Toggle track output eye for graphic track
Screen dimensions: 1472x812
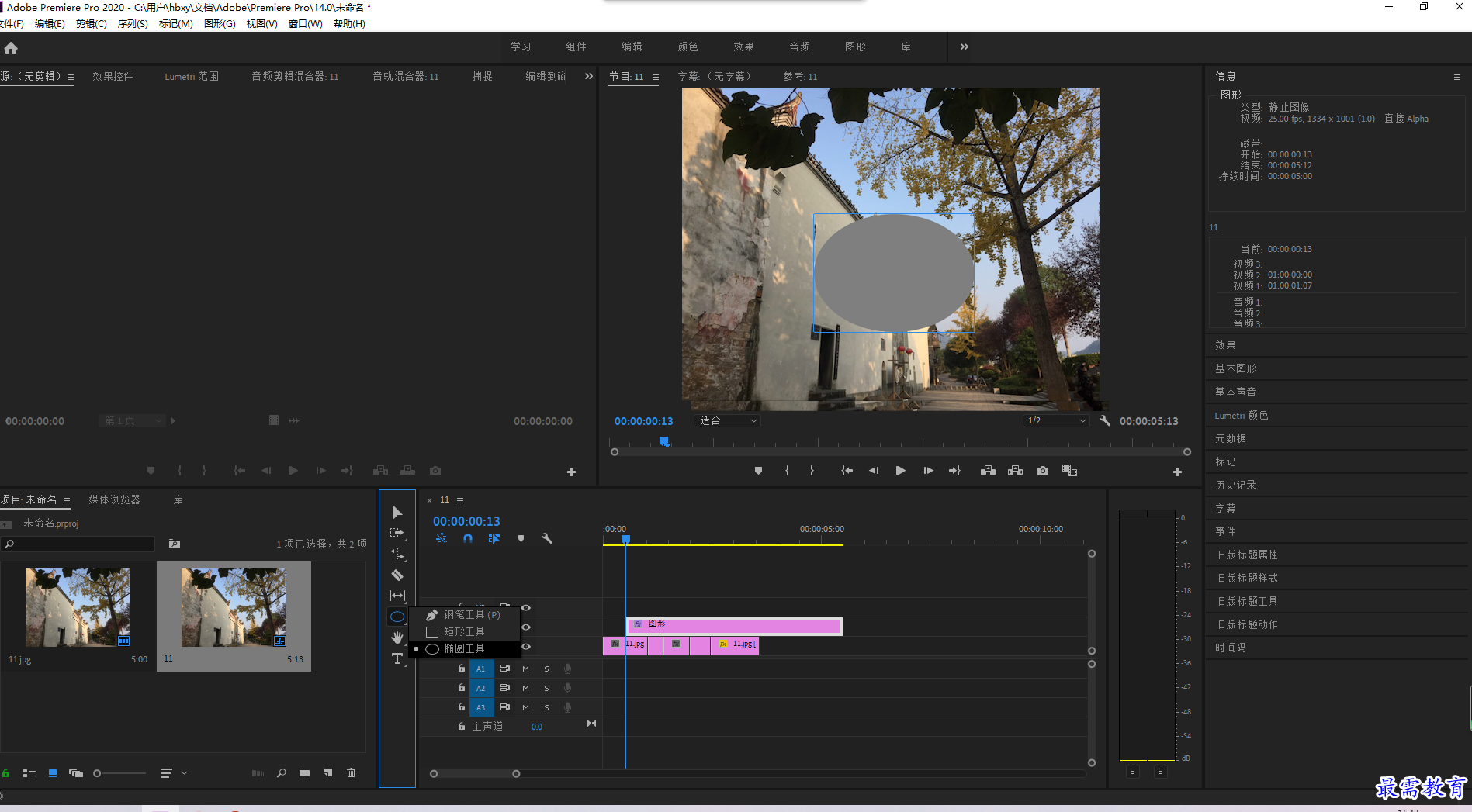click(526, 627)
